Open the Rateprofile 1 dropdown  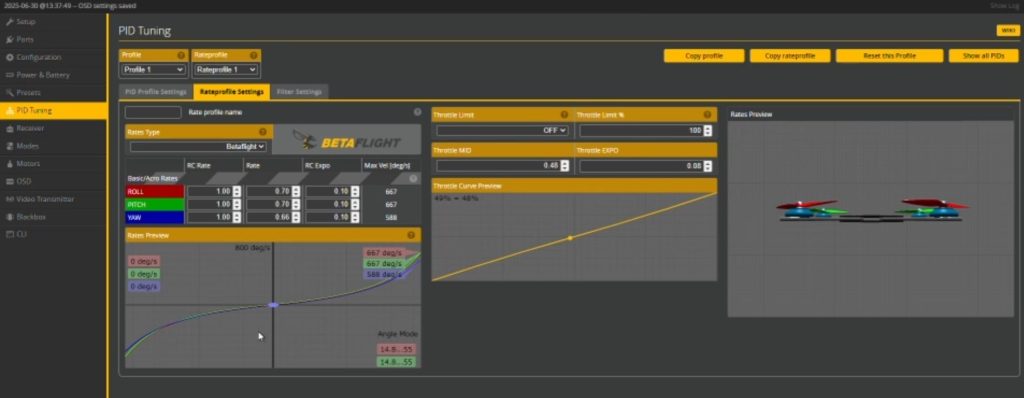pos(226,69)
